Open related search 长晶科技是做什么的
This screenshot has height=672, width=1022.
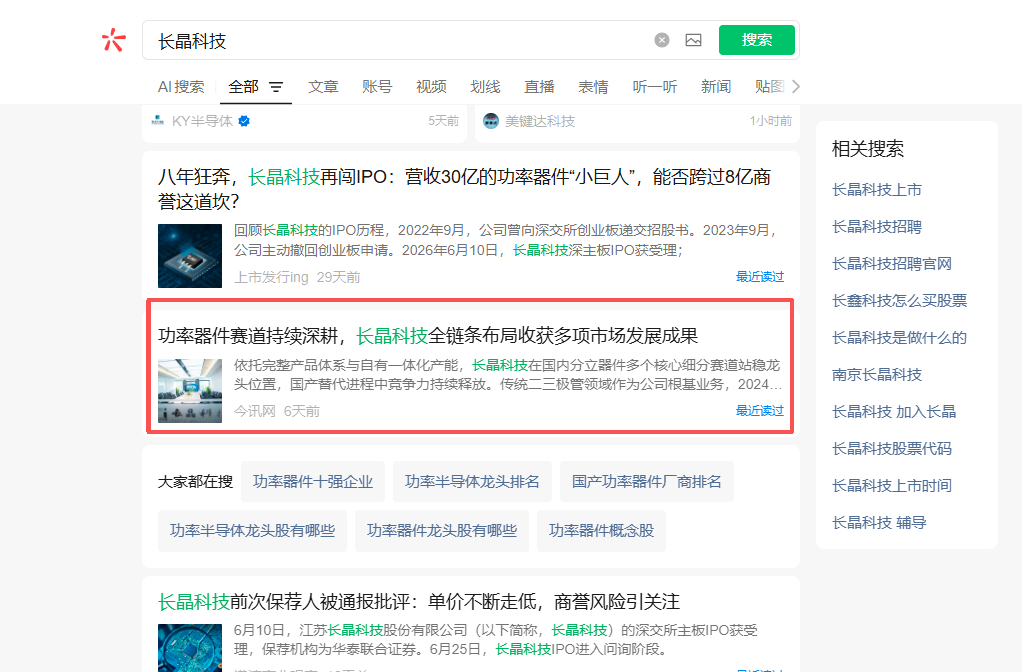(x=899, y=338)
